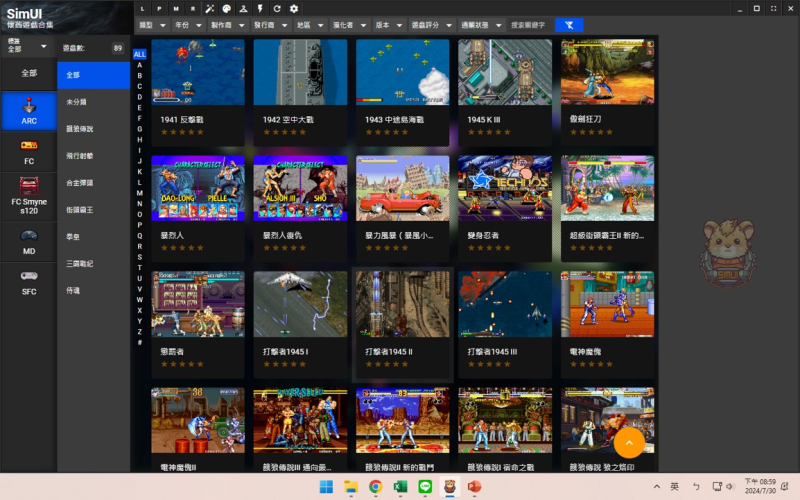Focus the 搜索關鍵字 search field

(x=529, y=25)
